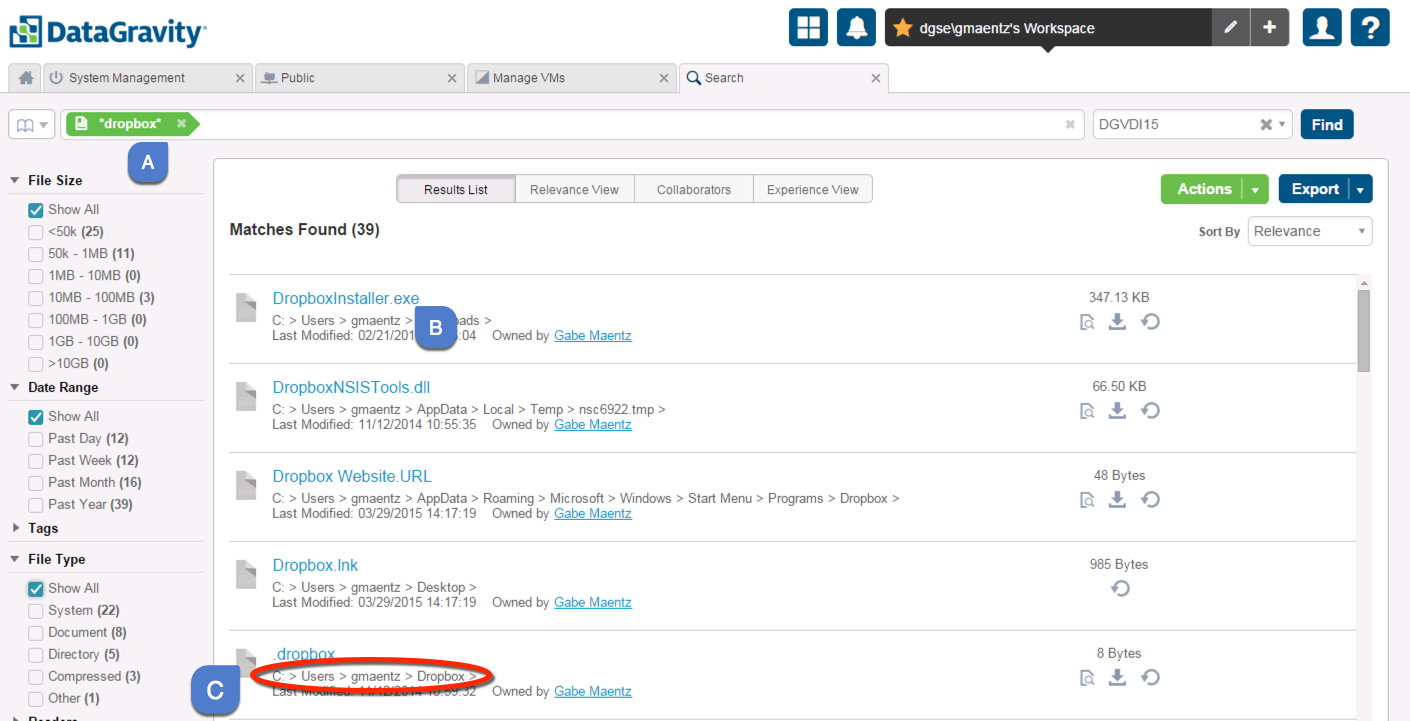Open the Actions dropdown arrow

(1255, 189)
